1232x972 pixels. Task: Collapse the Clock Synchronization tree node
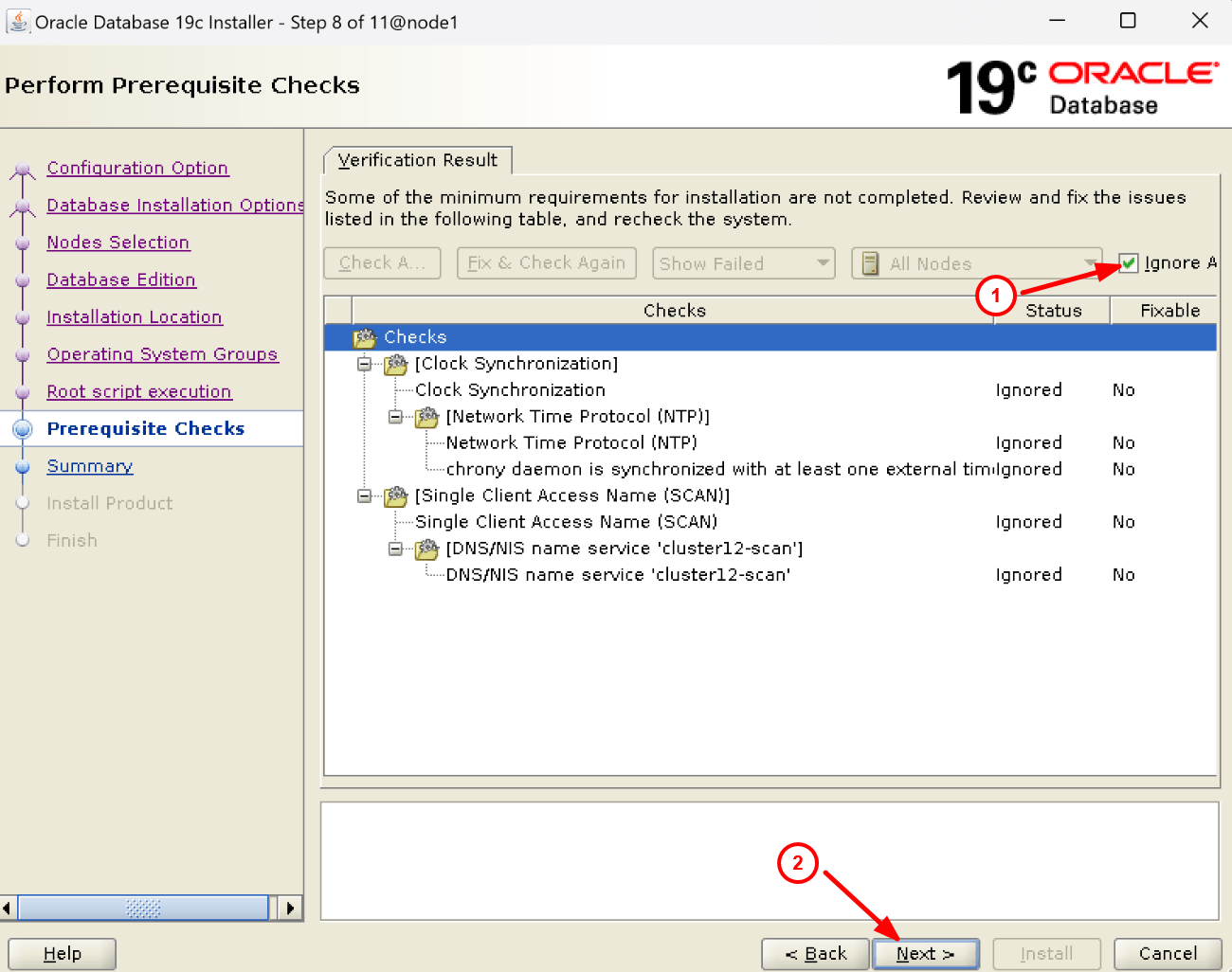(364, 364)
